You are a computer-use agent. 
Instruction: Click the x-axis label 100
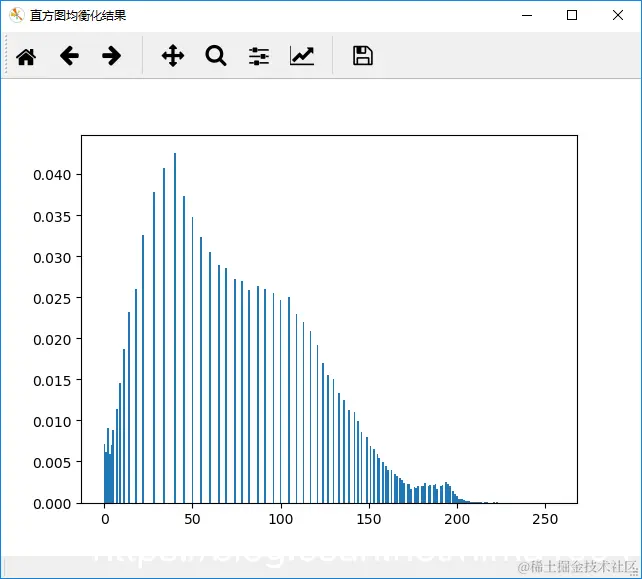click(280, 519)
